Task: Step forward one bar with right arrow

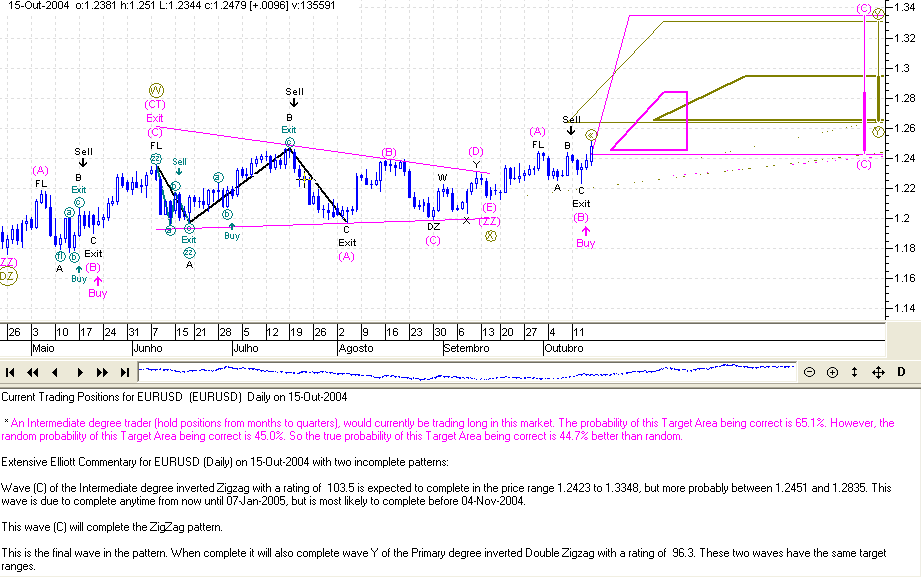Action: pos(80,372)
